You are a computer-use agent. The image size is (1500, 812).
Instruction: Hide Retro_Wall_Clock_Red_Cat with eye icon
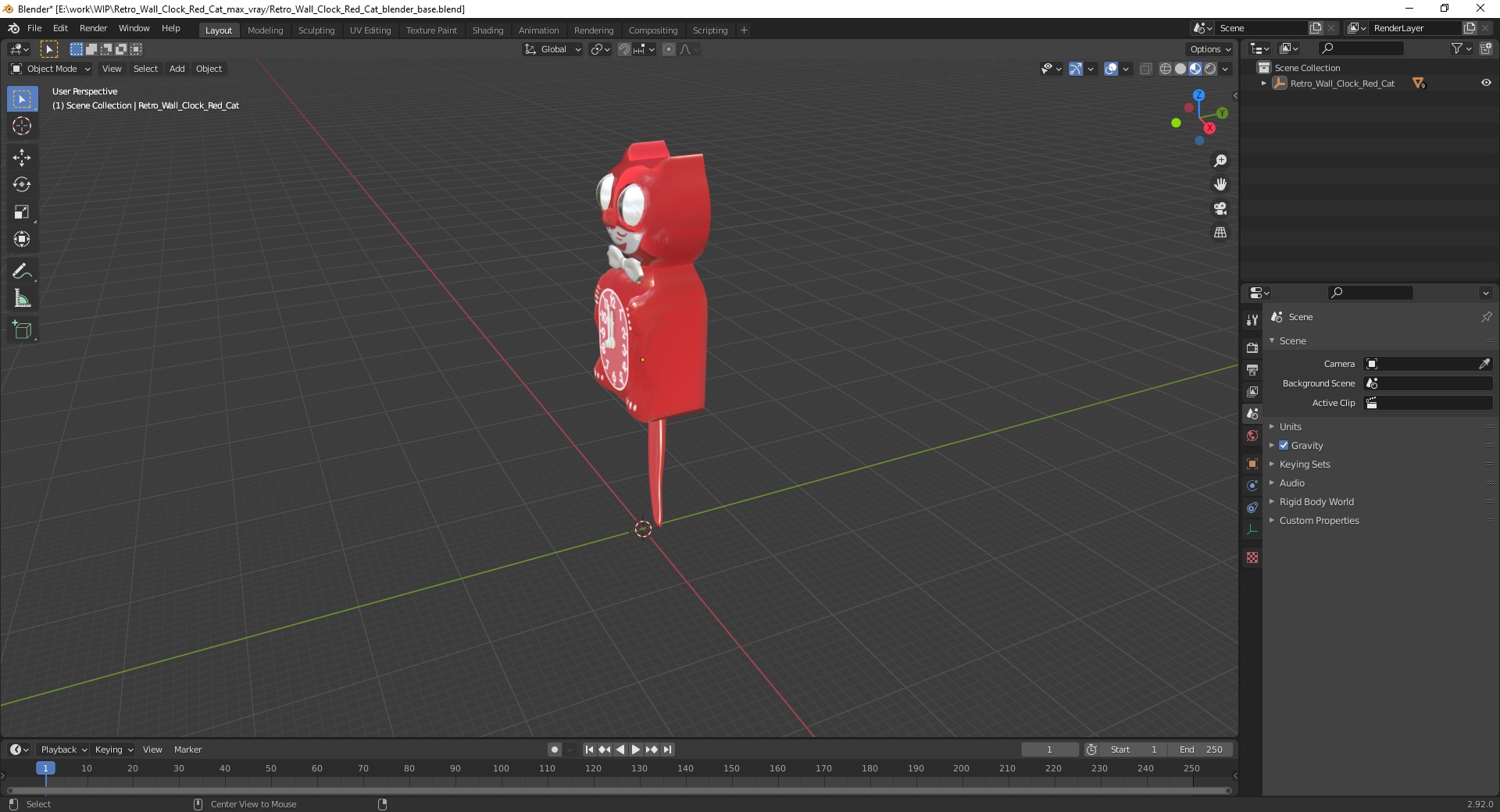click(1486, 83)
